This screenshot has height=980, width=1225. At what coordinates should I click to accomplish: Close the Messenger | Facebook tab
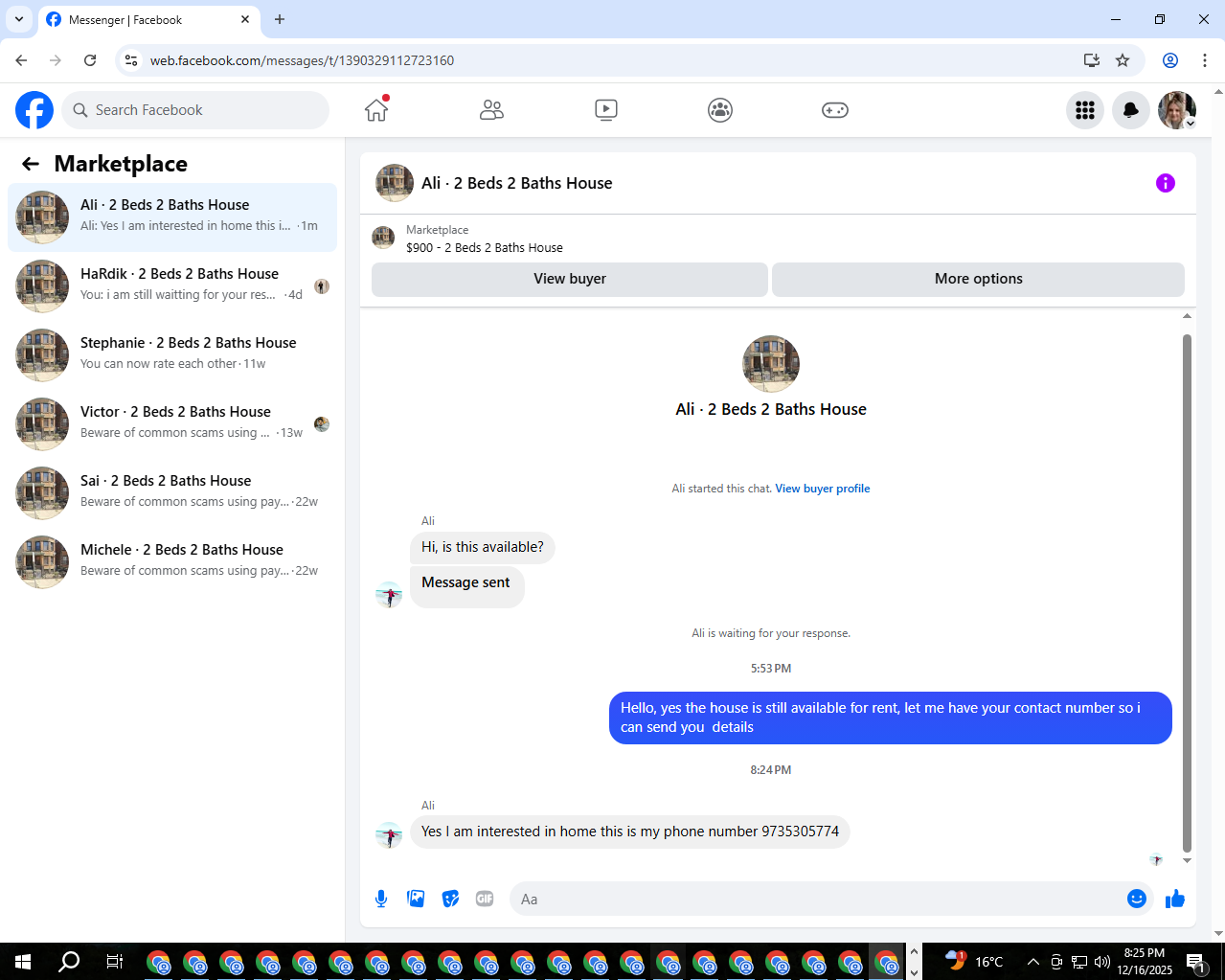coord(245,19)
